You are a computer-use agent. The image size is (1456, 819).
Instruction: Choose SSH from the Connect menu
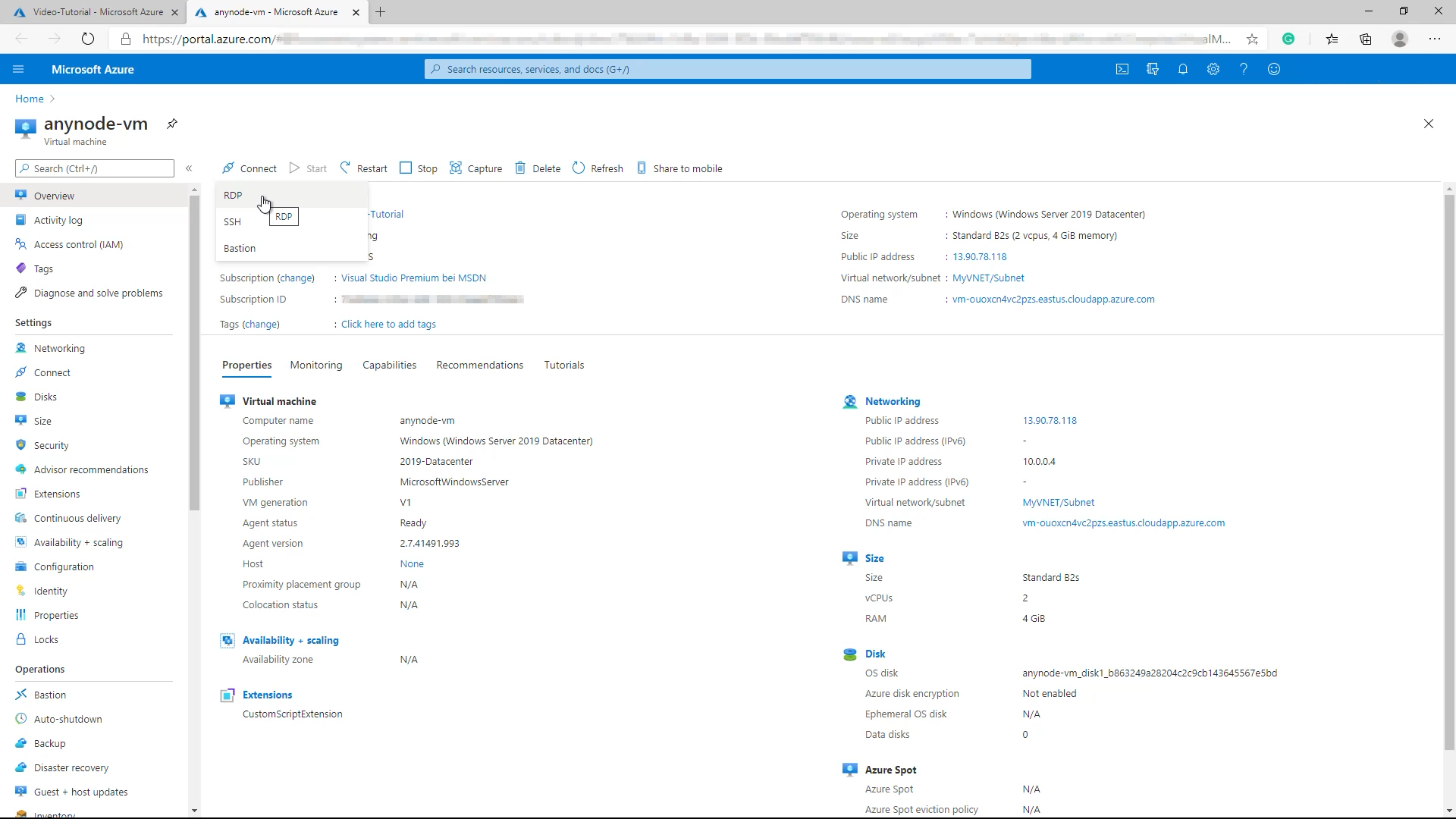click(292, 221)
